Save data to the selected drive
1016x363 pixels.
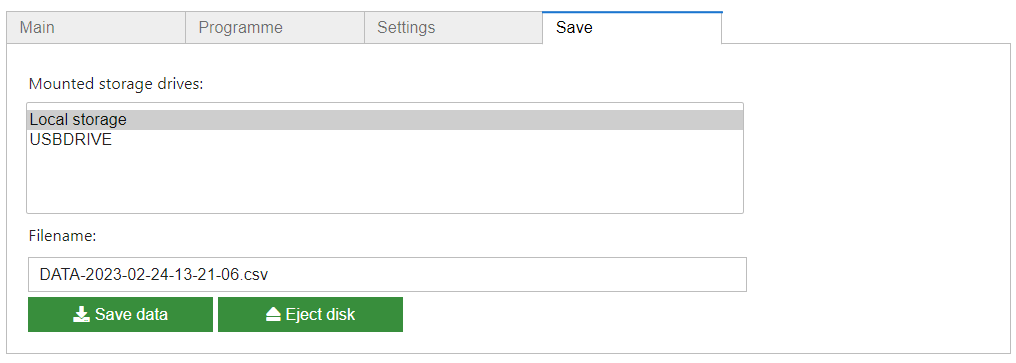pyautogui.click(x=121, y=314)
